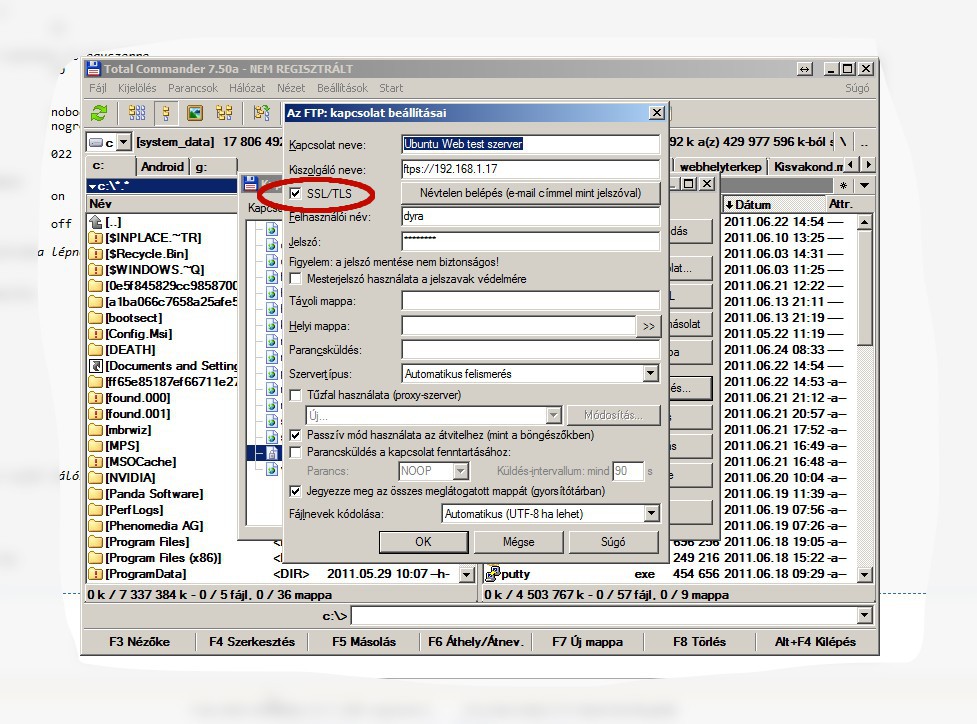Screen dimensions: 977x724
Task: Click the Kiszolgáló neve field
Action: 530,169
